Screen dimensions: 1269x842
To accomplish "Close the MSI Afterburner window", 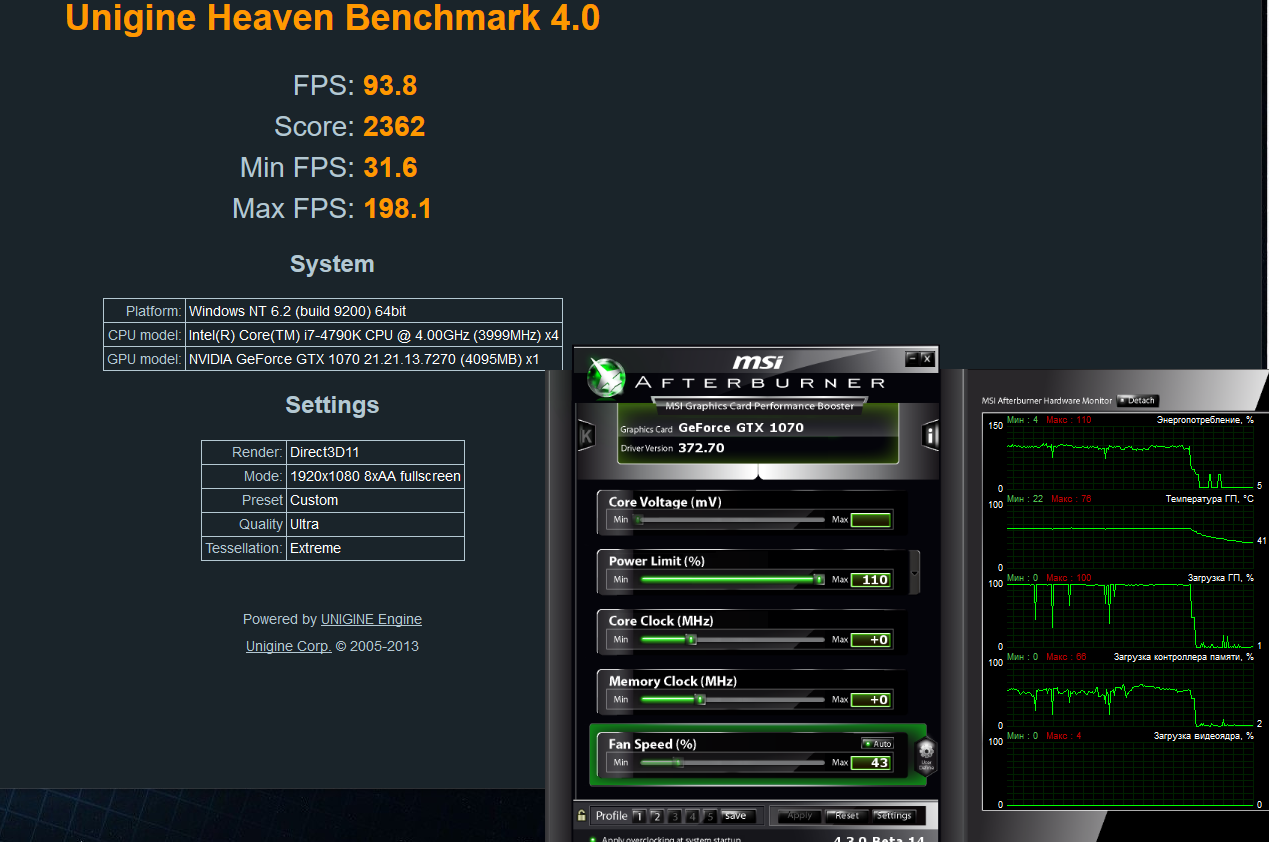I will coord(927,358).
